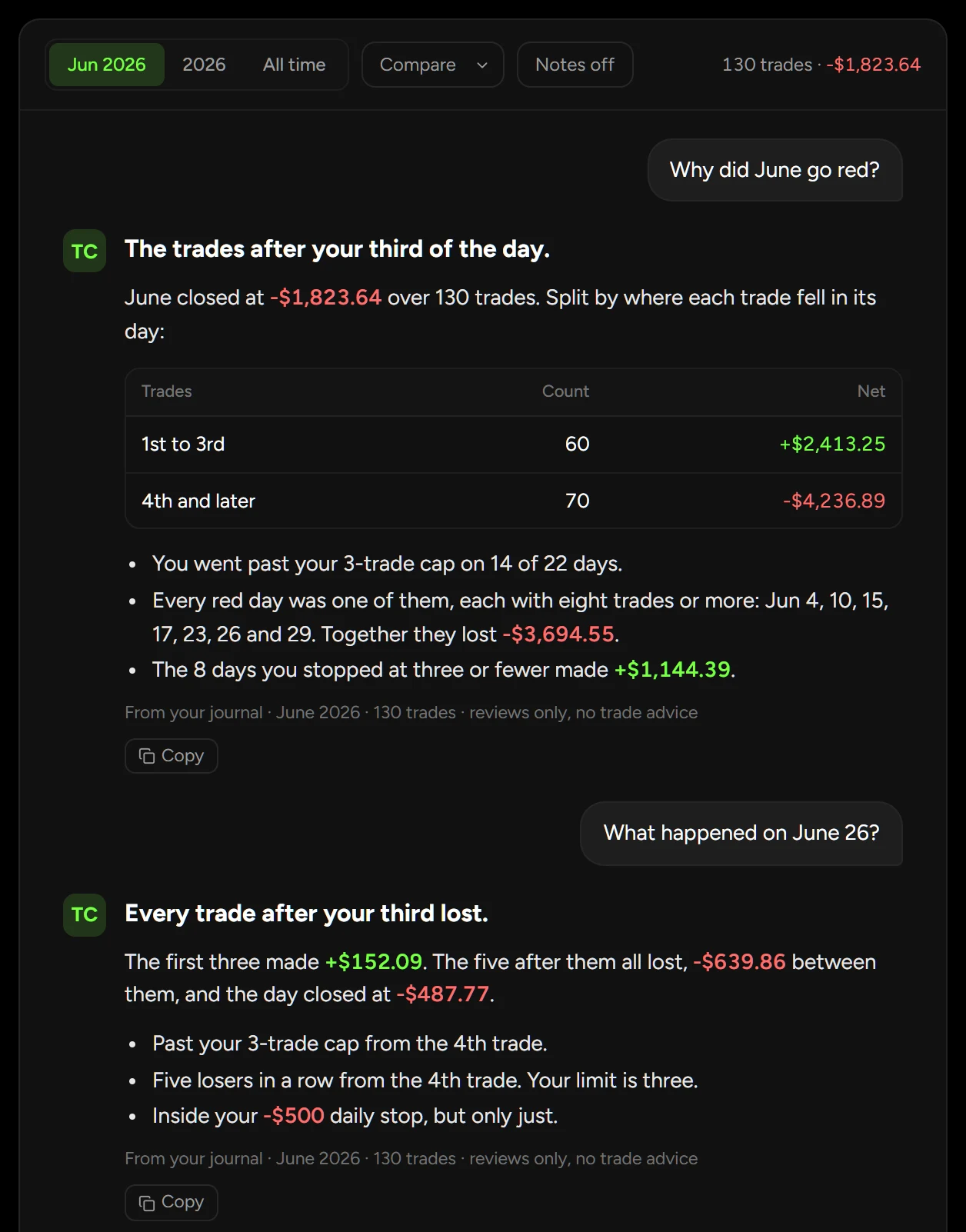
Task: Open the Compare dropdown
Action: pos(432,65)
